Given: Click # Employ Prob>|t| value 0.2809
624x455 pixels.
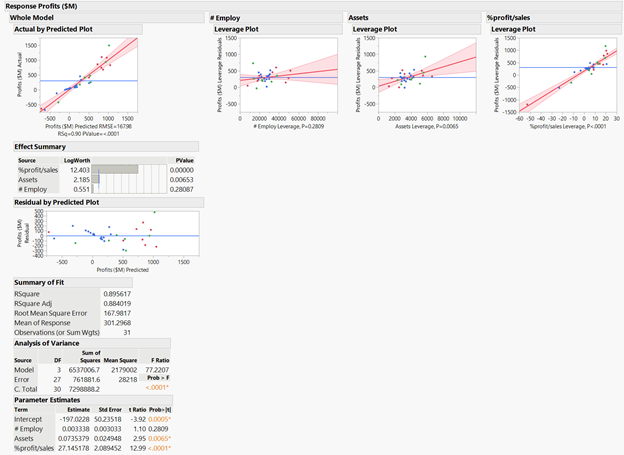Looking at the screenshot, I should tap(158, 429).
